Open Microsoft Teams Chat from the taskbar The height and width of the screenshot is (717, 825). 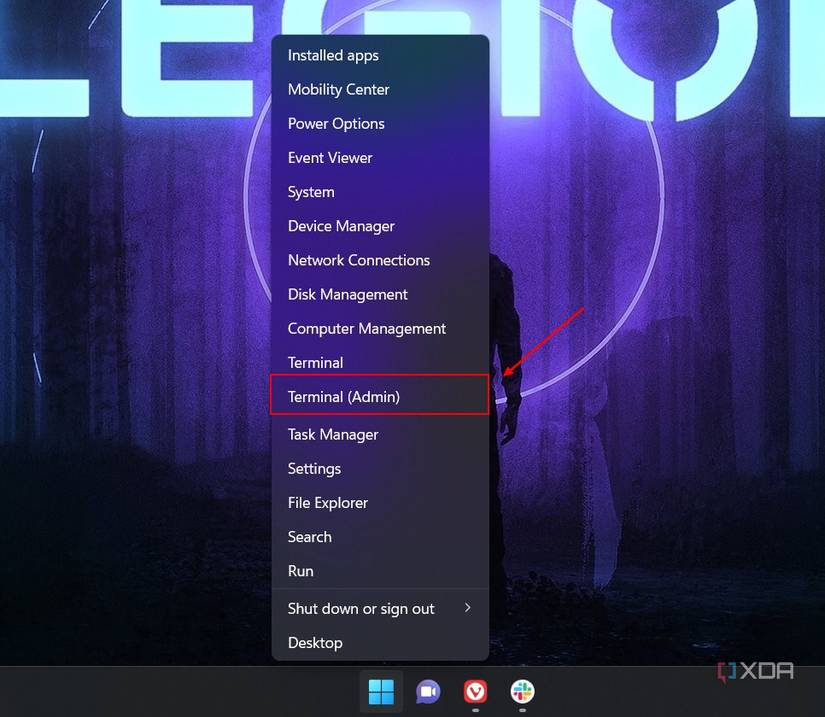(428, 691)
